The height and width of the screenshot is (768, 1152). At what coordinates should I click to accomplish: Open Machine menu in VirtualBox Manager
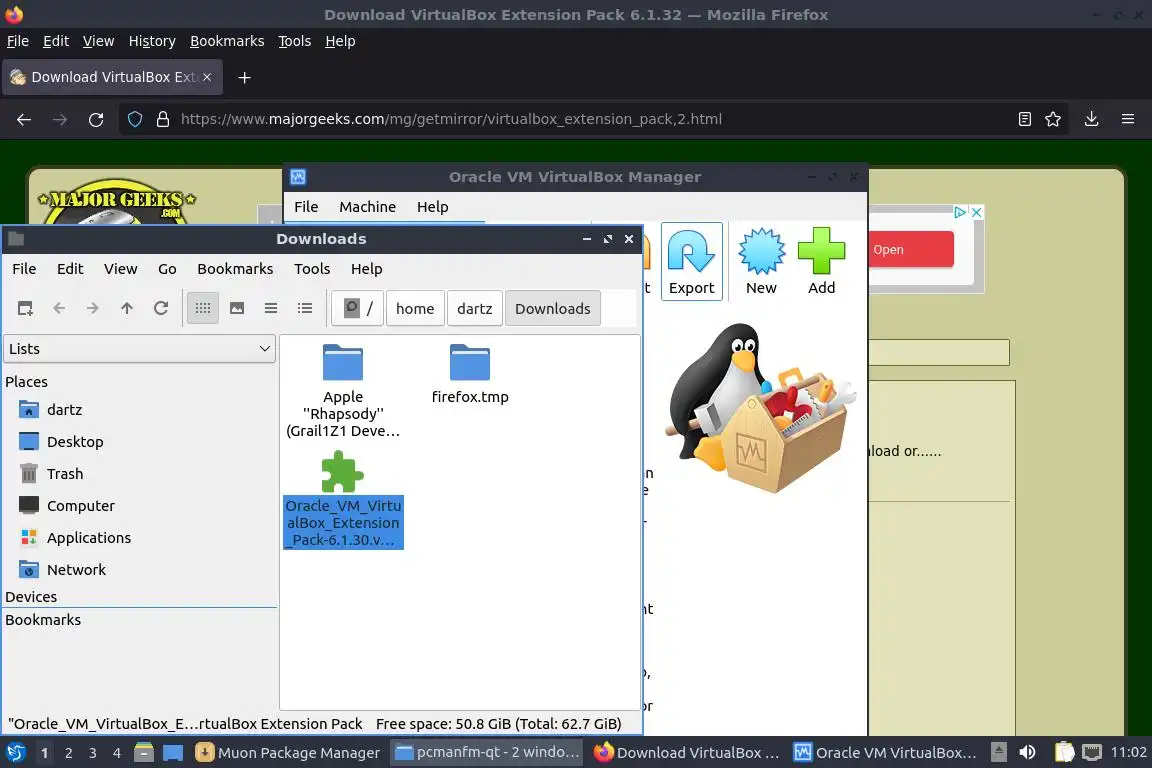[x=367, y=207]
